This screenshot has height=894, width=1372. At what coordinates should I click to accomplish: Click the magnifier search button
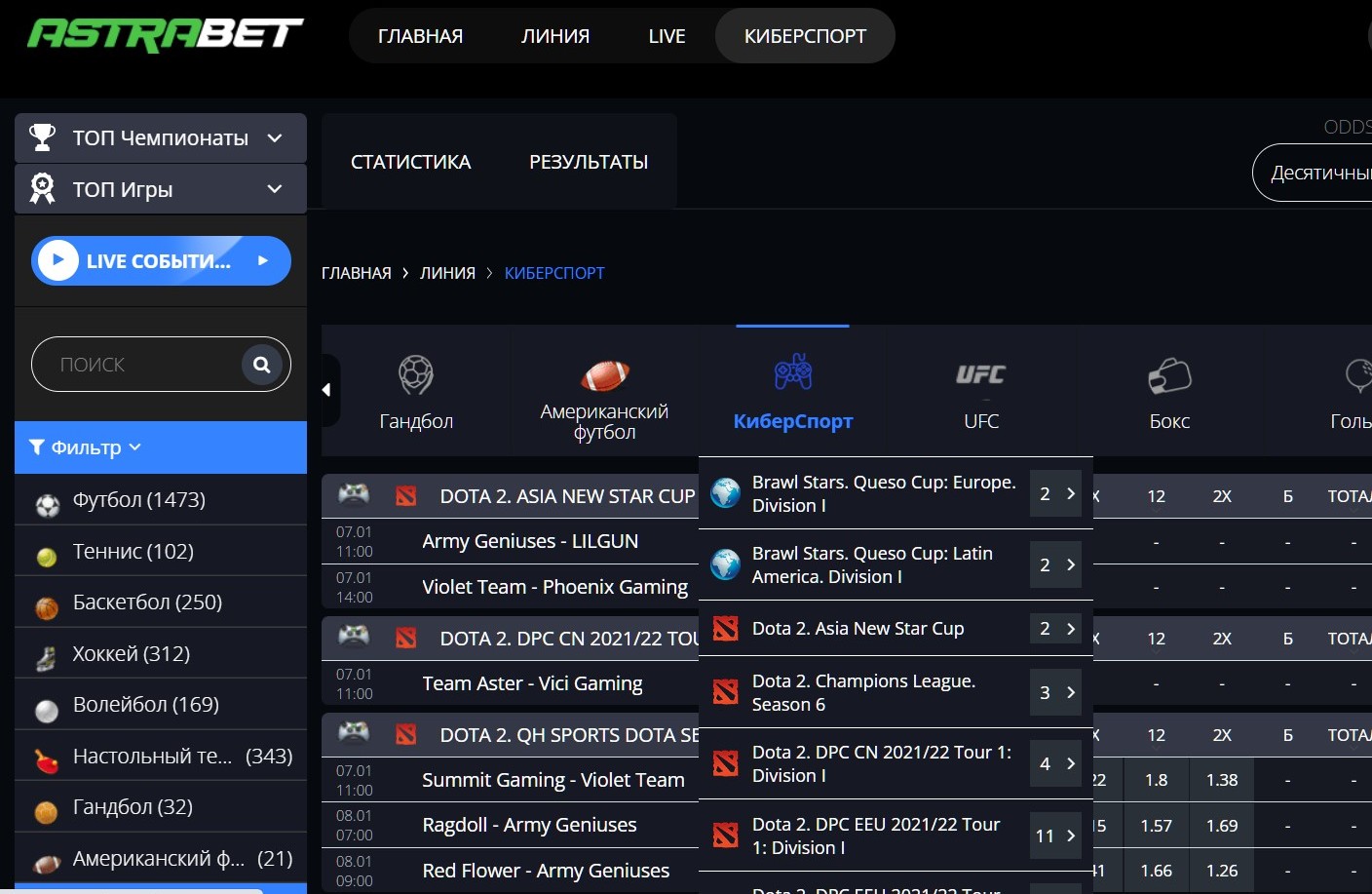[261, 365]
